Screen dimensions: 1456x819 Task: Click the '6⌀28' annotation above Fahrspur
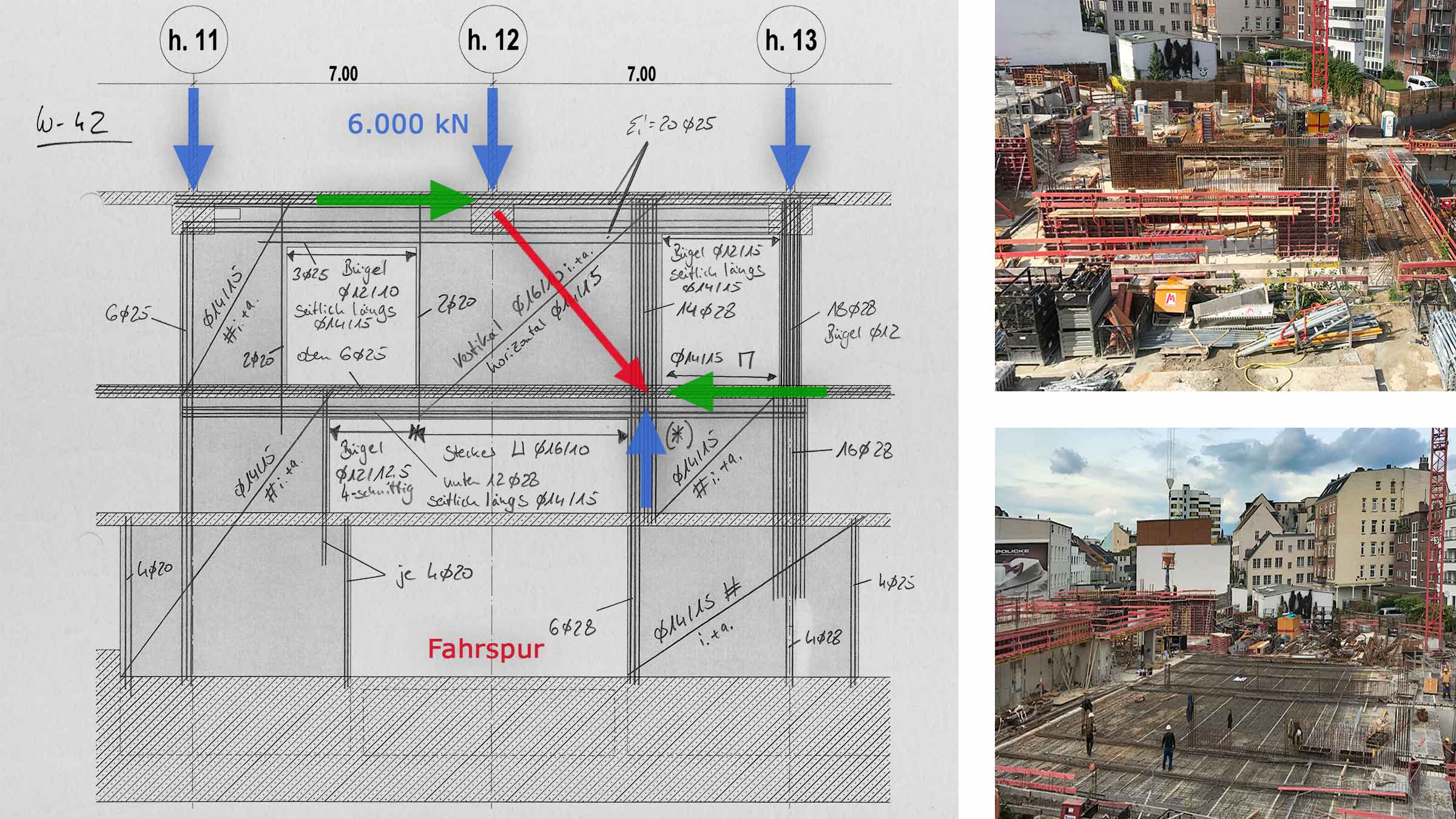pos(572,625)
